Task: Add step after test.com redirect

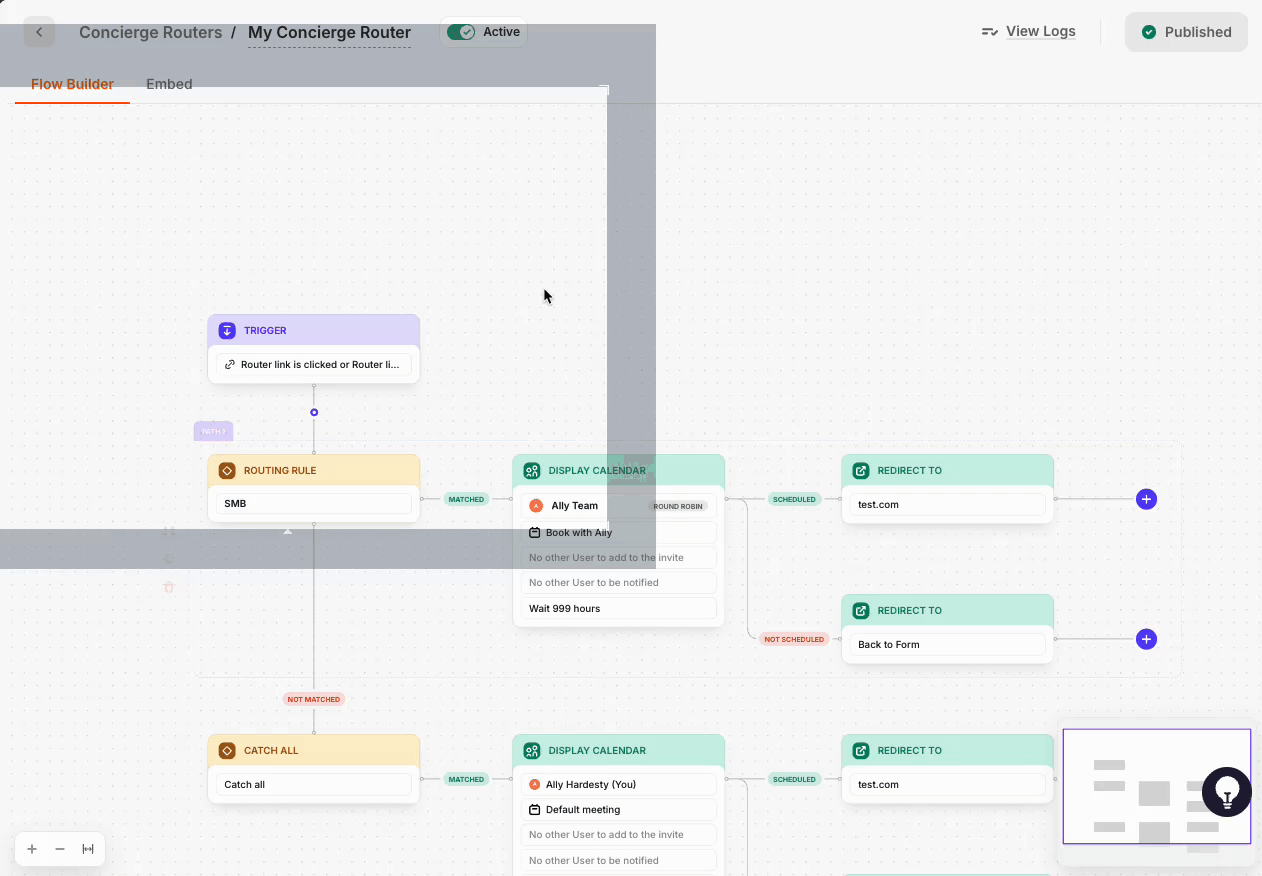Action: coord(1146,499)
